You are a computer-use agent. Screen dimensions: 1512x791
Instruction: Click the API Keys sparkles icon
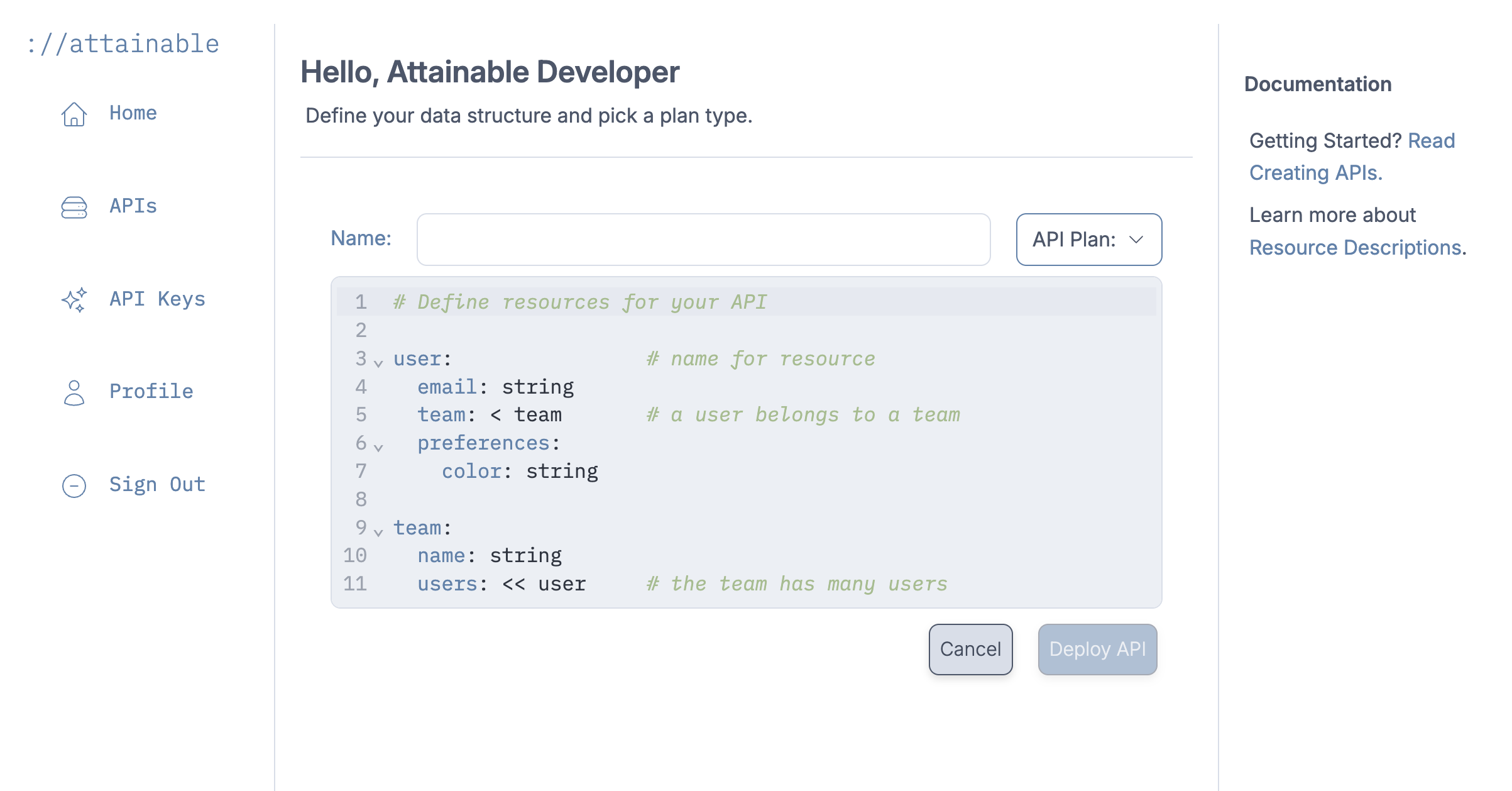[x=74, y=300]
